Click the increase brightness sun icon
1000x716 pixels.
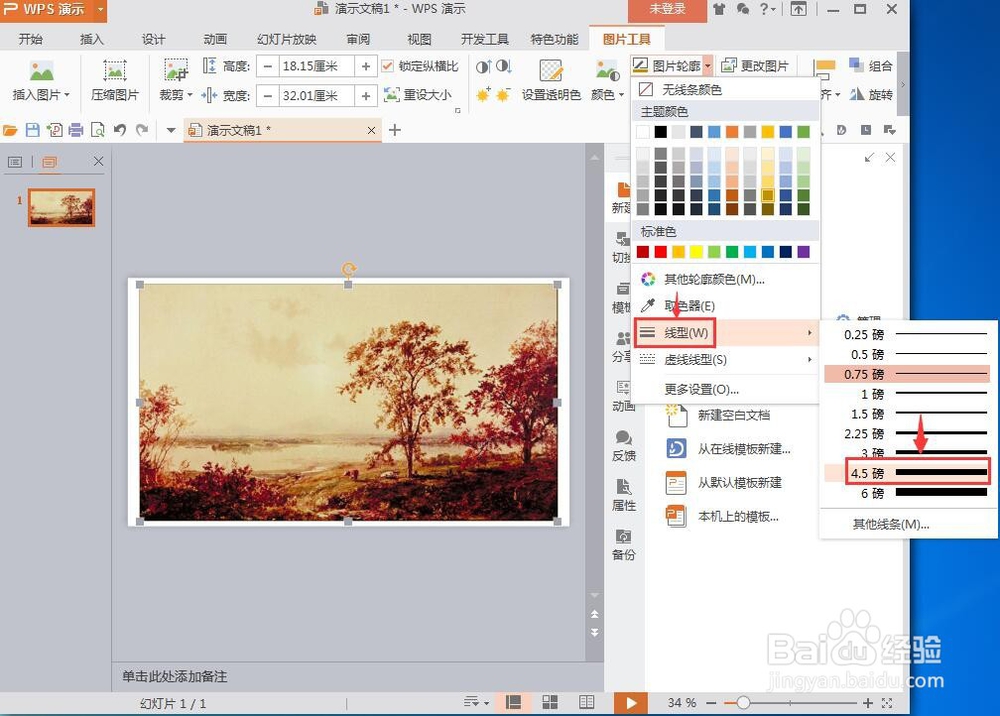pyautogui.click(x=483, y=95)
